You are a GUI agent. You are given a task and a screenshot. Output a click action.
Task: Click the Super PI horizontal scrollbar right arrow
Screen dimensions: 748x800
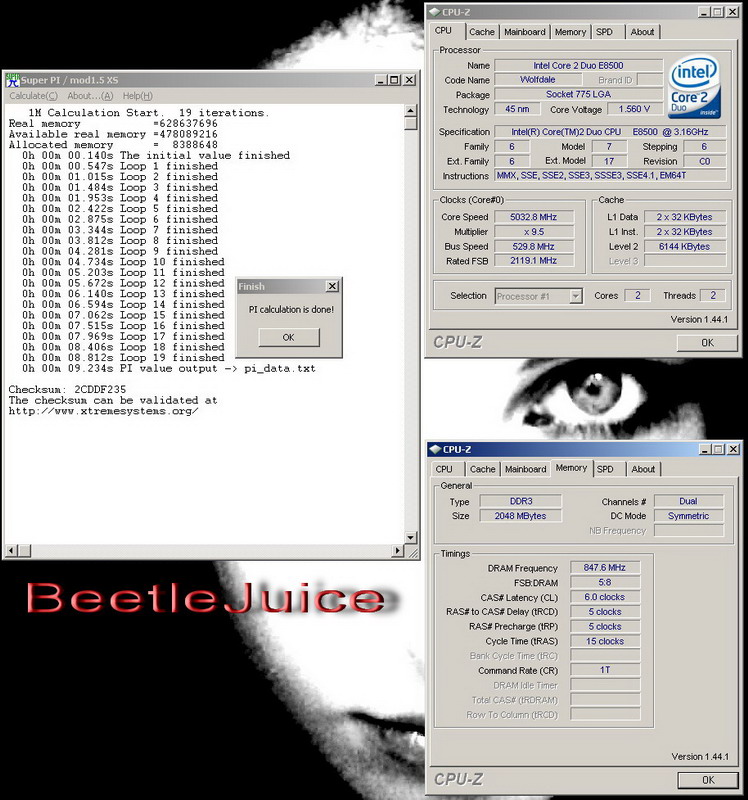(x=398, y=550)
